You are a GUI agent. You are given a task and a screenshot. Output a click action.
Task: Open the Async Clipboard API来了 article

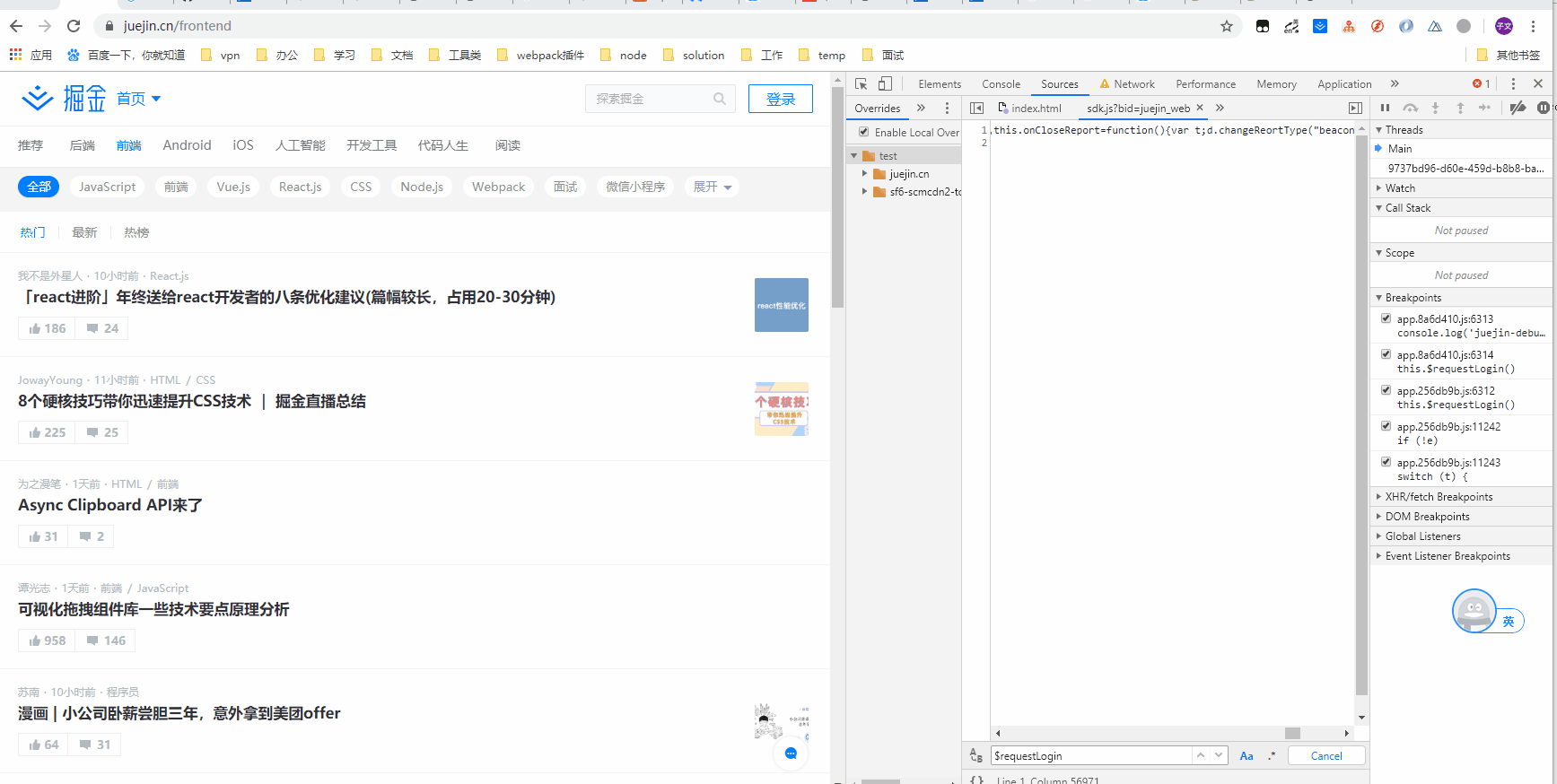pos(110,505)
